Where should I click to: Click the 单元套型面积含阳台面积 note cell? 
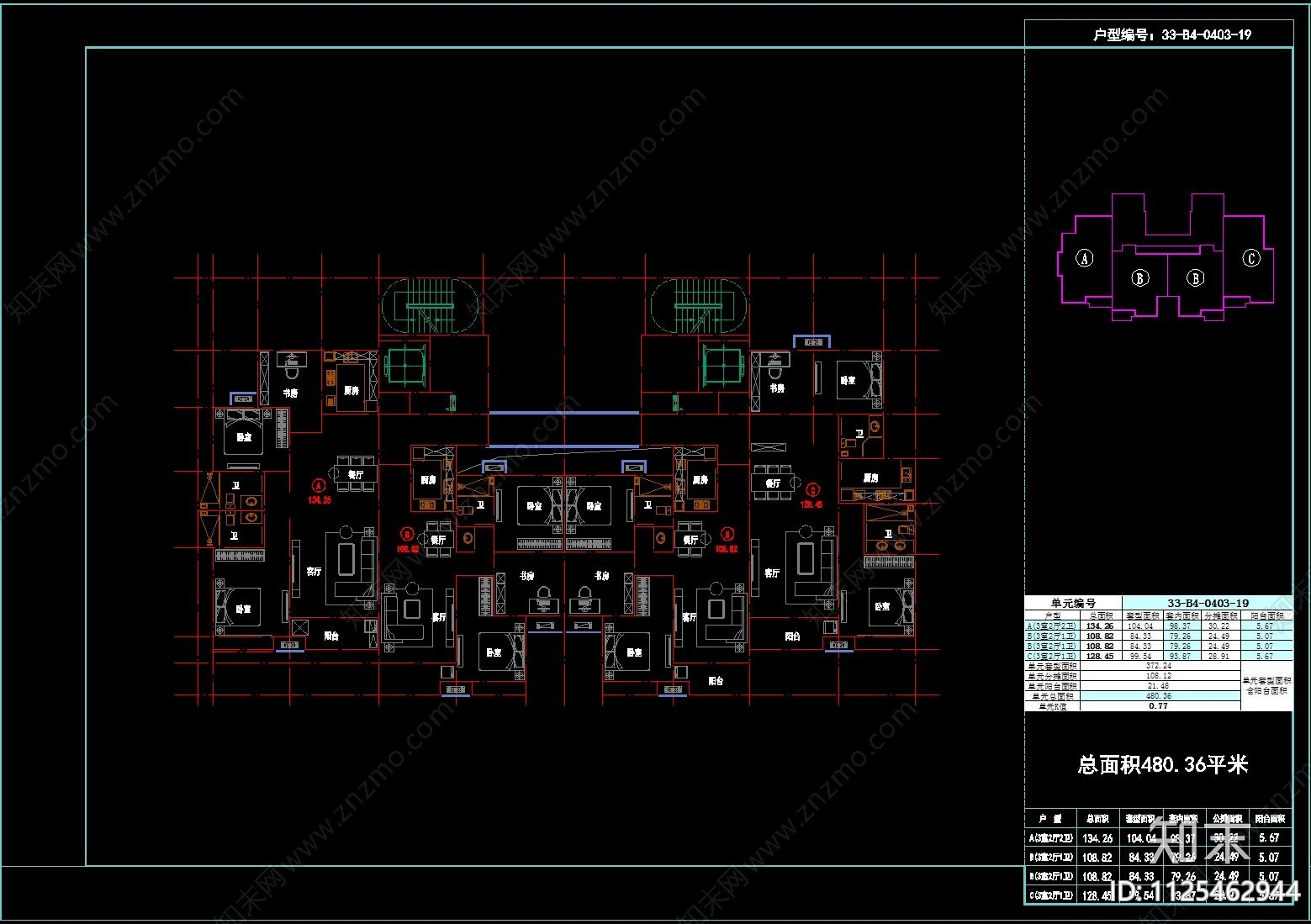coord(1267,685)
